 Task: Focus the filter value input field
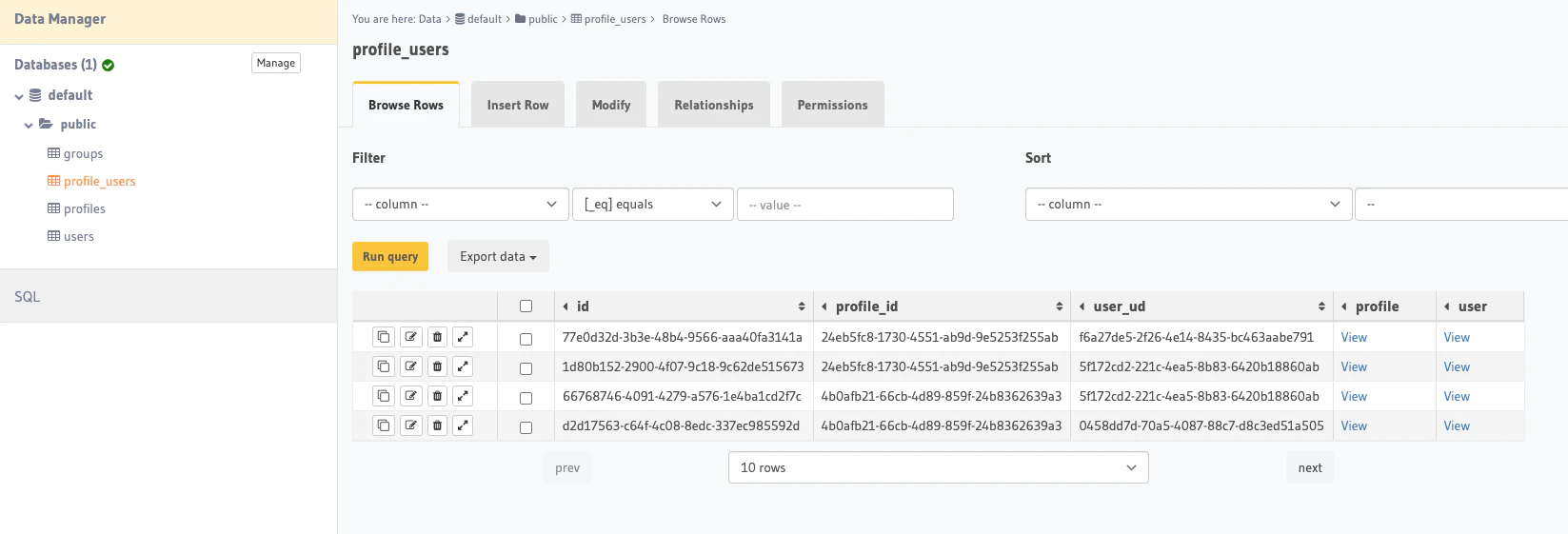pyautogui.click(x=845, y=205)
